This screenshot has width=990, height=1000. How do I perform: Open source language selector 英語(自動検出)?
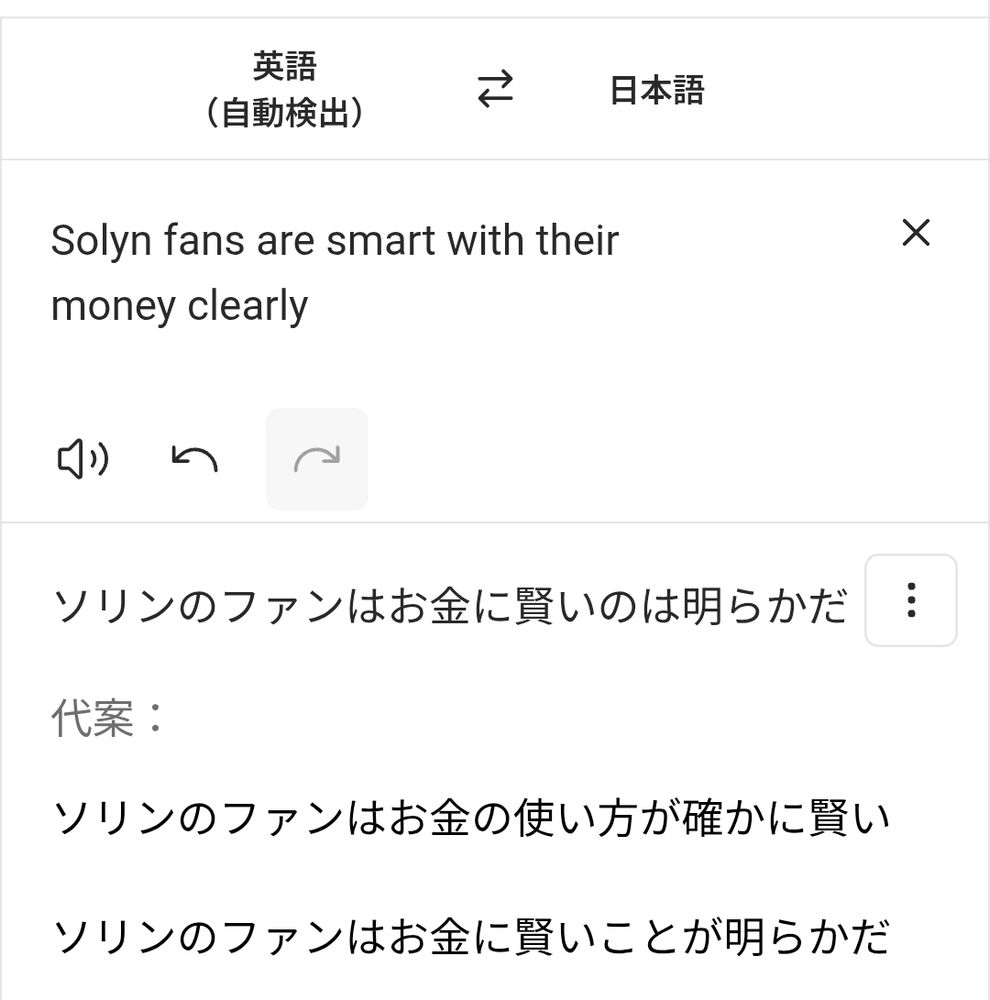pyautogui.click(x=284, y=90)
